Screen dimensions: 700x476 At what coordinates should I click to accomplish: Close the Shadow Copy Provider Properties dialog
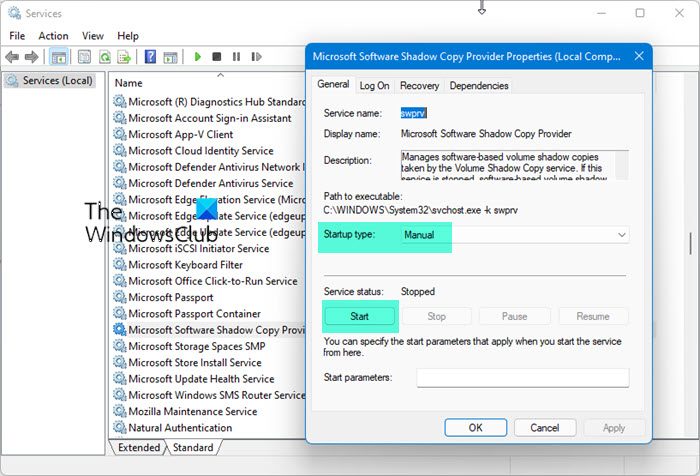click(x=639, y=56)
